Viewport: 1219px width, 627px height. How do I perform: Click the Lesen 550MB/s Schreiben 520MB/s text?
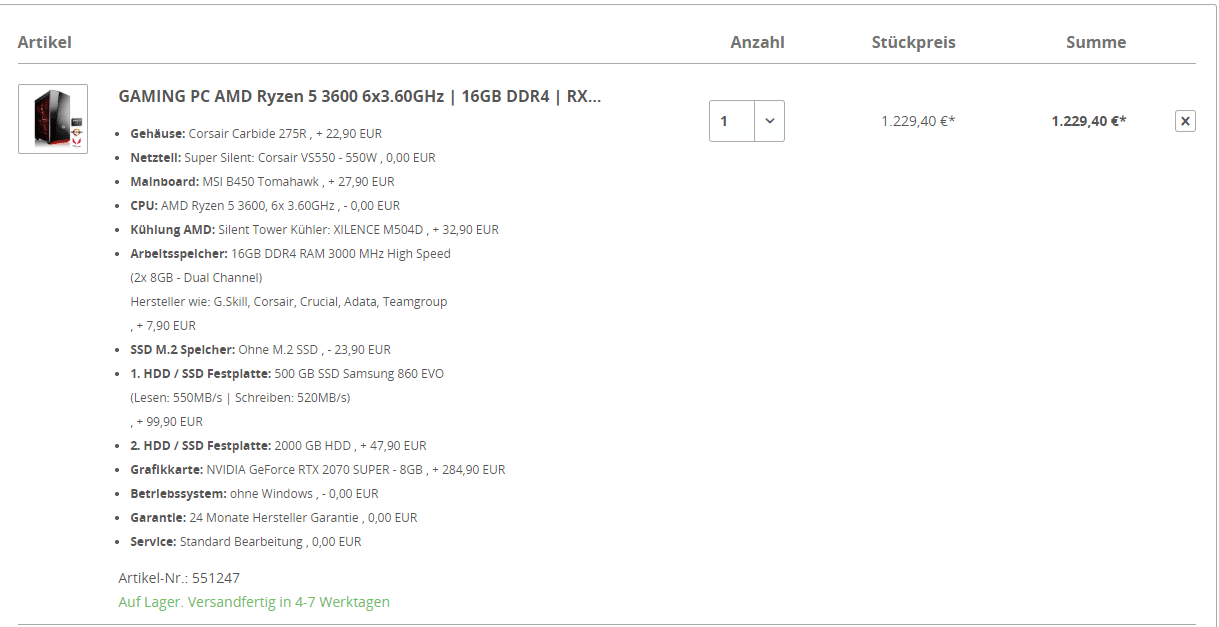tap(240, 398)
